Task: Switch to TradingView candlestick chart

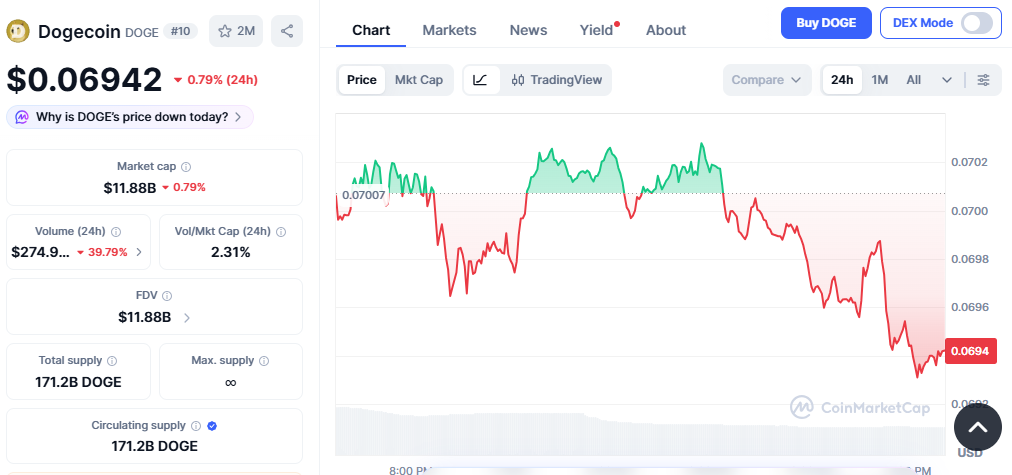Action: 556,80
